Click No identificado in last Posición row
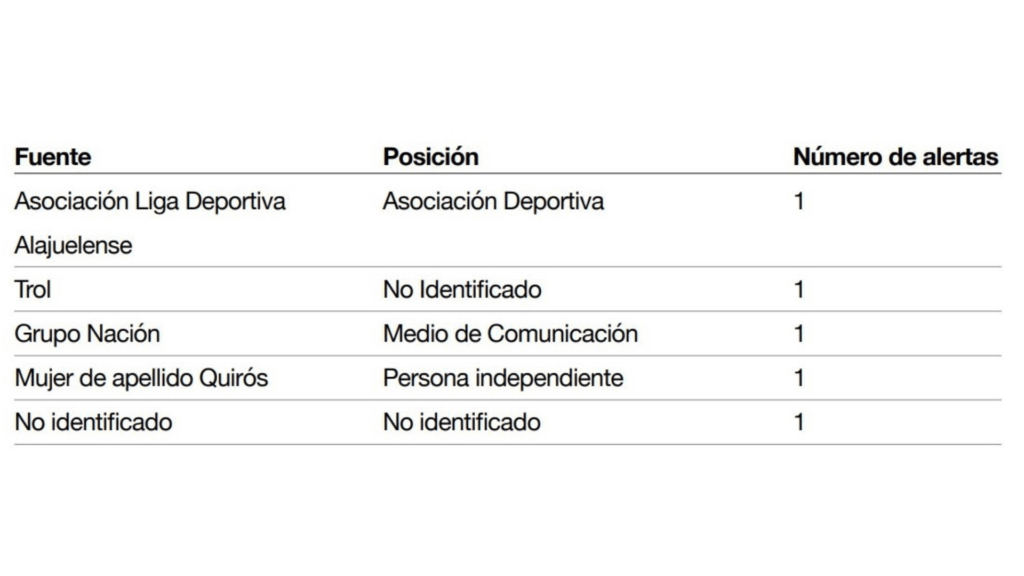The image size is (1024, 576). pyautogui.click(x=462, y=422)
